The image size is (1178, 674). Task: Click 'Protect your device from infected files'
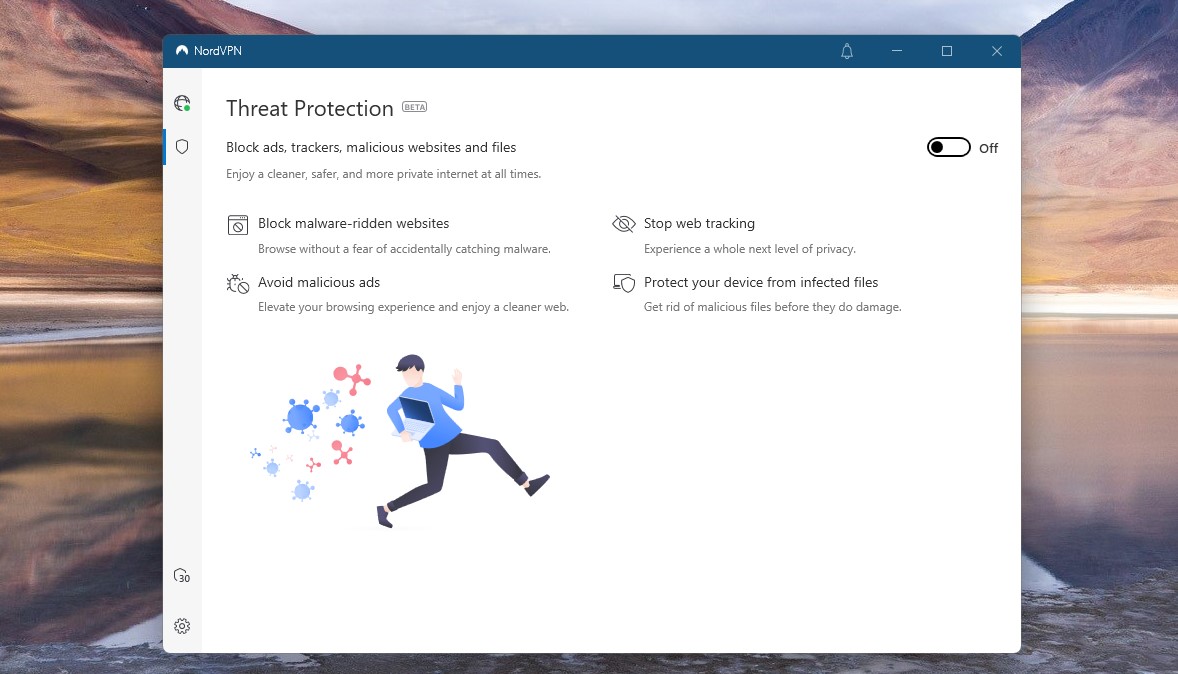[760, 282]
